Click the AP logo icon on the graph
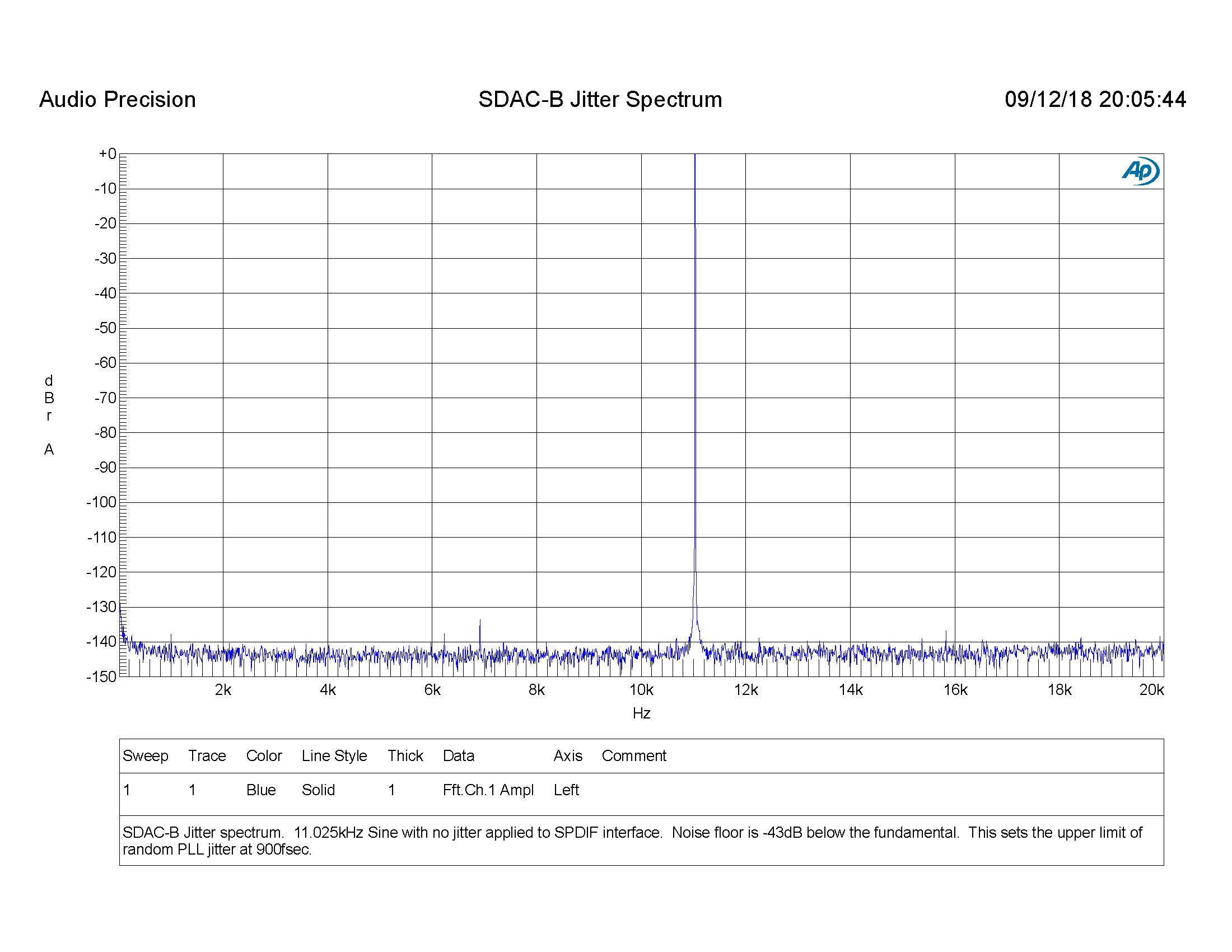1232x952 pixels. 1140,171
